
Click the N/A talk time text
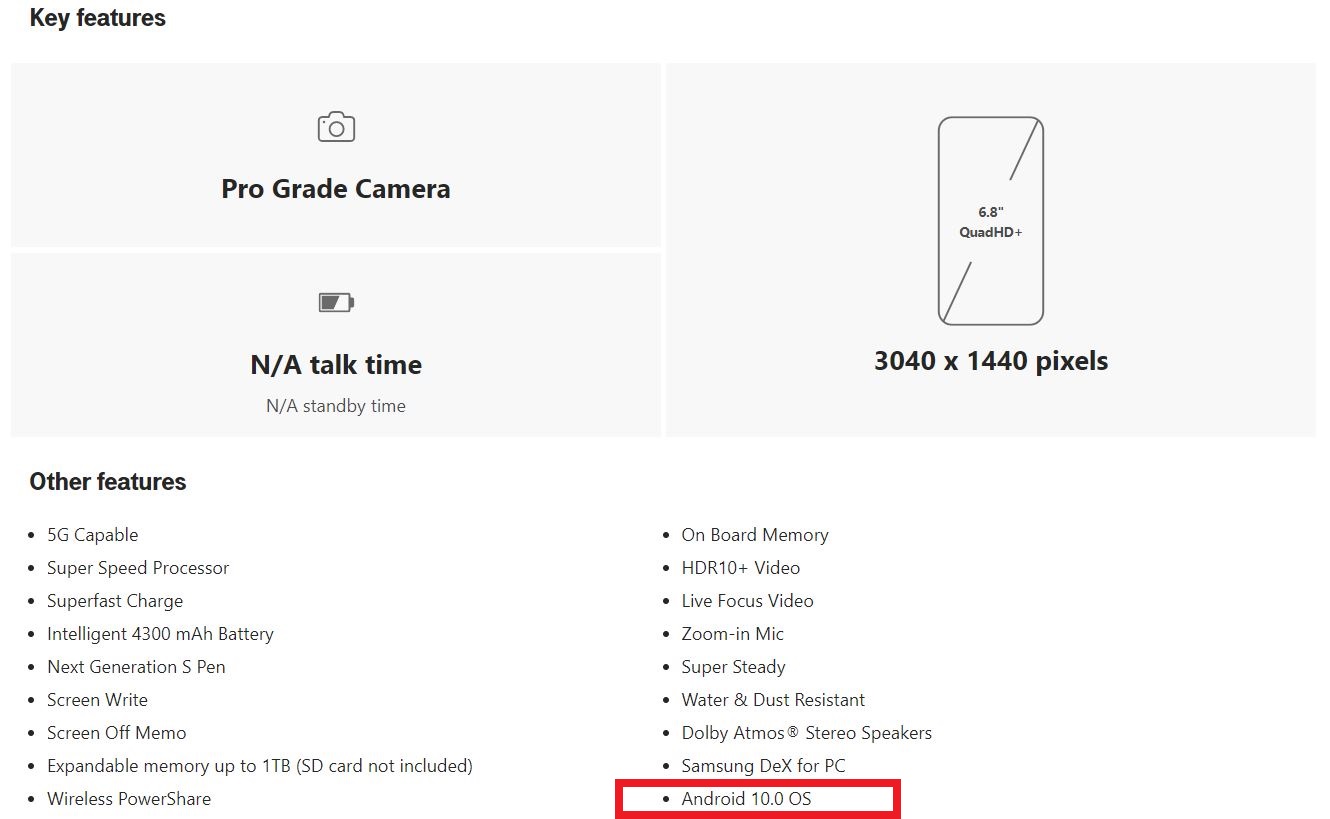tap(336, 365)
